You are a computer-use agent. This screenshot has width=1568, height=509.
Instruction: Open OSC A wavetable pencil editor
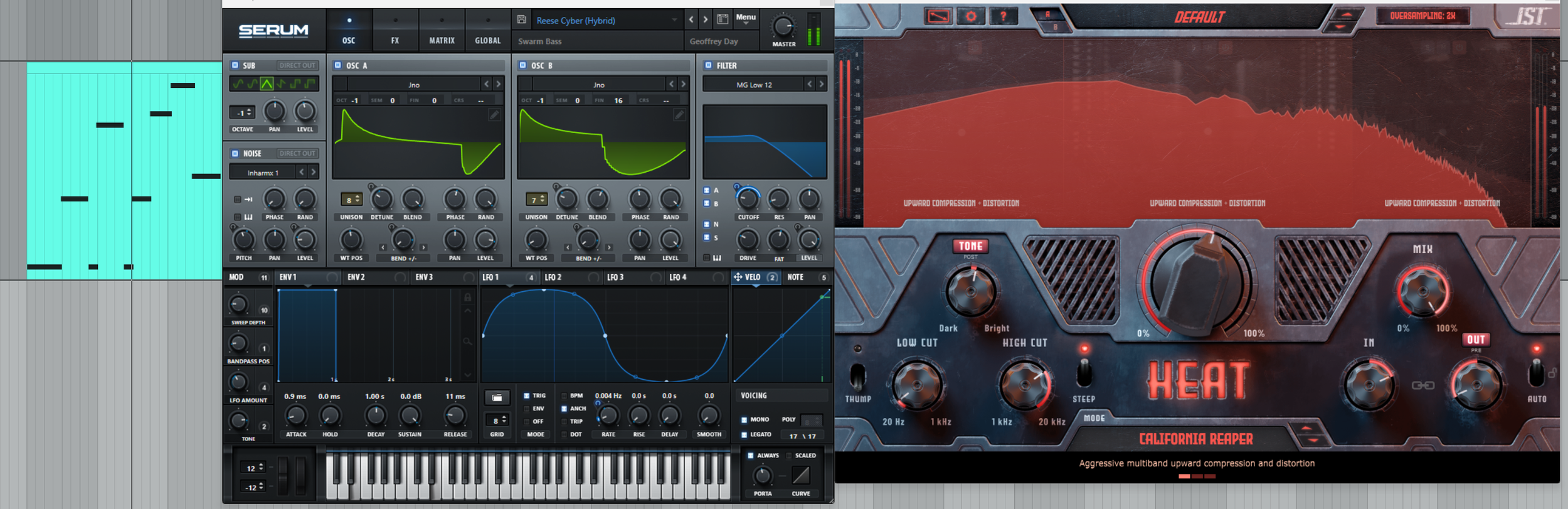494,115
